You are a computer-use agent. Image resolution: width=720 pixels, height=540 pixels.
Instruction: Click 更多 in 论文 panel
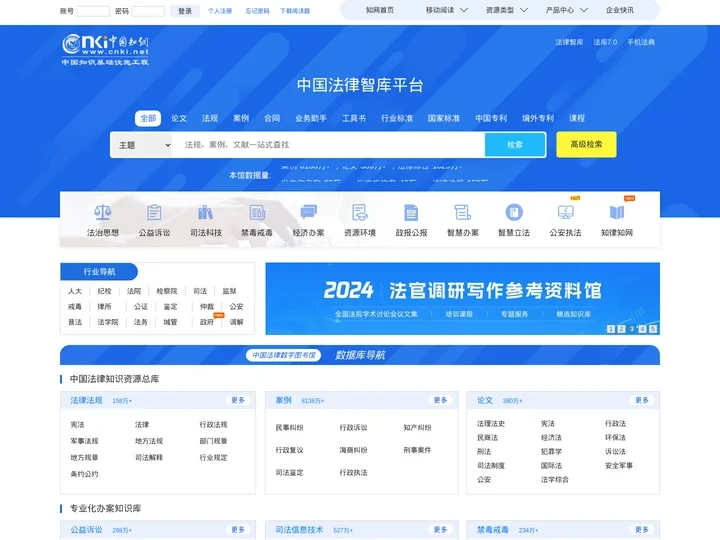coord(642,400)
